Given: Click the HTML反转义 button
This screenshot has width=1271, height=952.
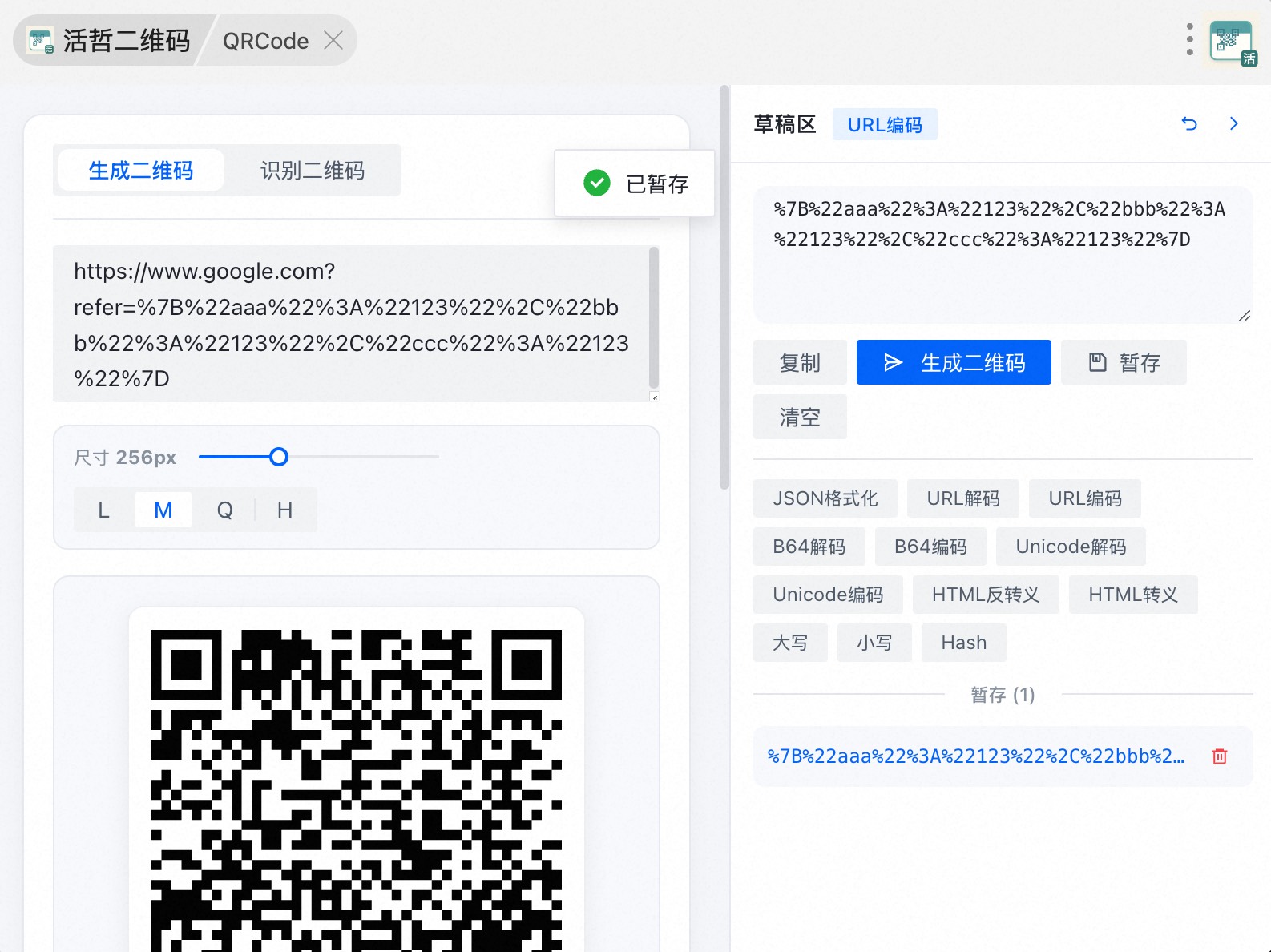Looking at the screenshot, I should click(986, 595).
